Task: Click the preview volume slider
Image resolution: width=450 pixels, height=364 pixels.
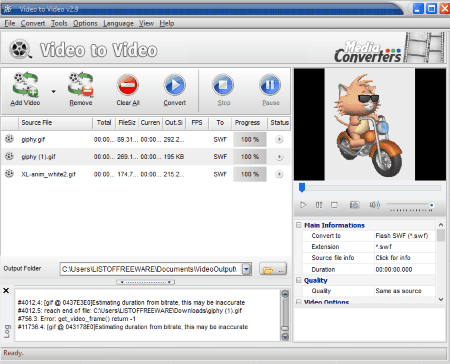Action: [411, 205]
